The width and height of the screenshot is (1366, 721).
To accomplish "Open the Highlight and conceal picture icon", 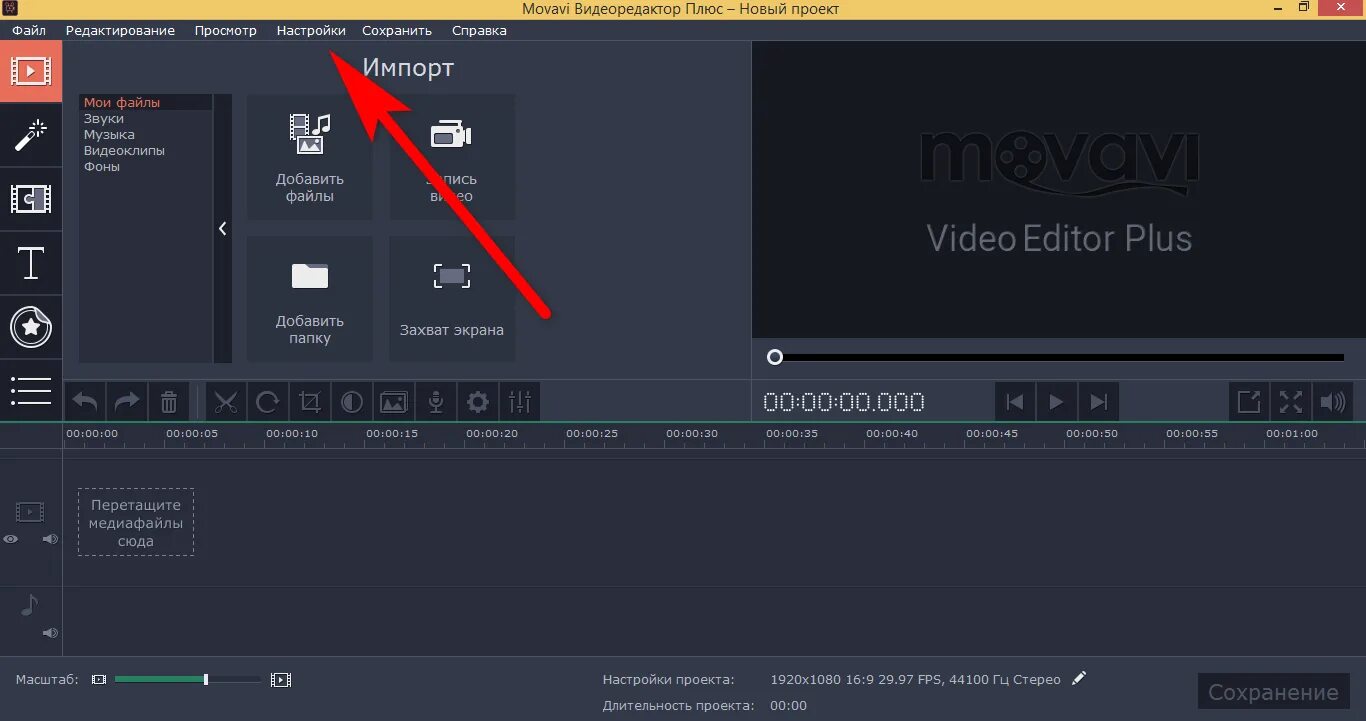I will click(394, 402).
